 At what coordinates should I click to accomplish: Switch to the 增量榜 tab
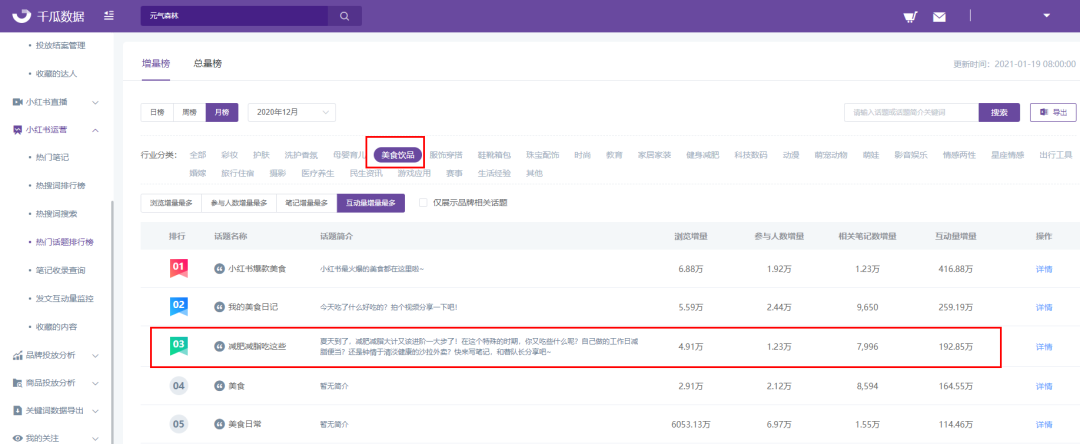156,63
